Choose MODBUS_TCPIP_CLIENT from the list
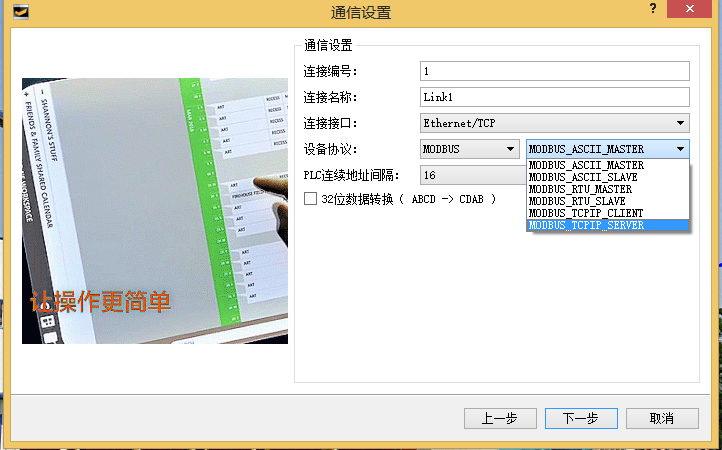Image resolution: width=722 pixels, height=450 pixels. pos(586,213)
